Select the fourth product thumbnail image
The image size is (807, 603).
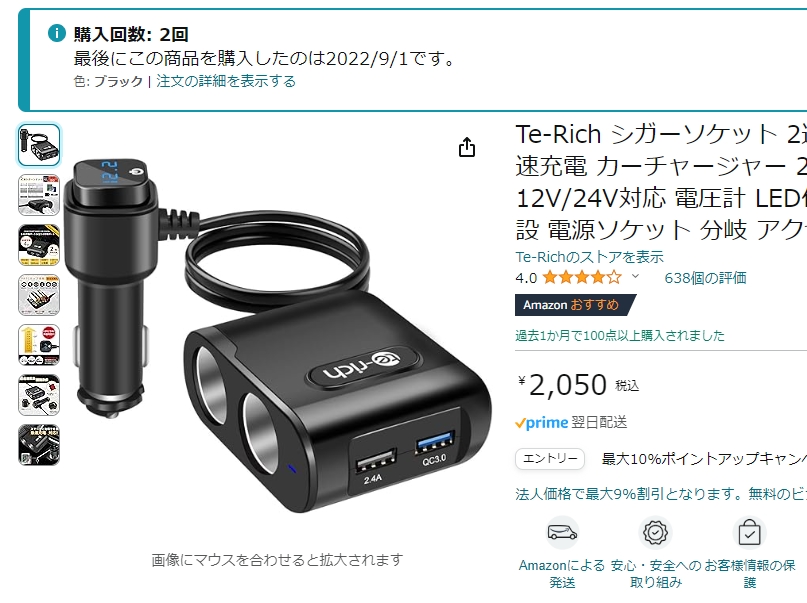point(39,294)
